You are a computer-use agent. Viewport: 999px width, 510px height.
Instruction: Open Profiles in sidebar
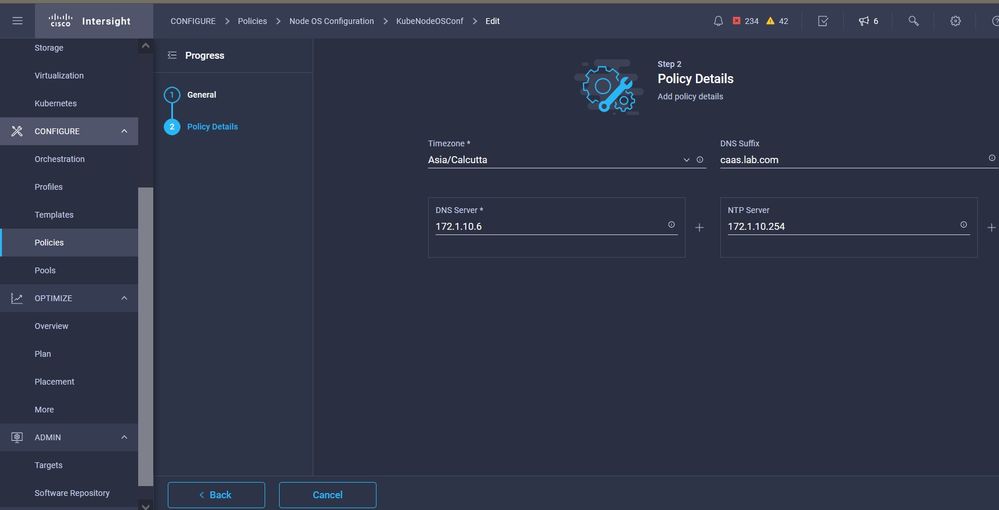point(48,187)
